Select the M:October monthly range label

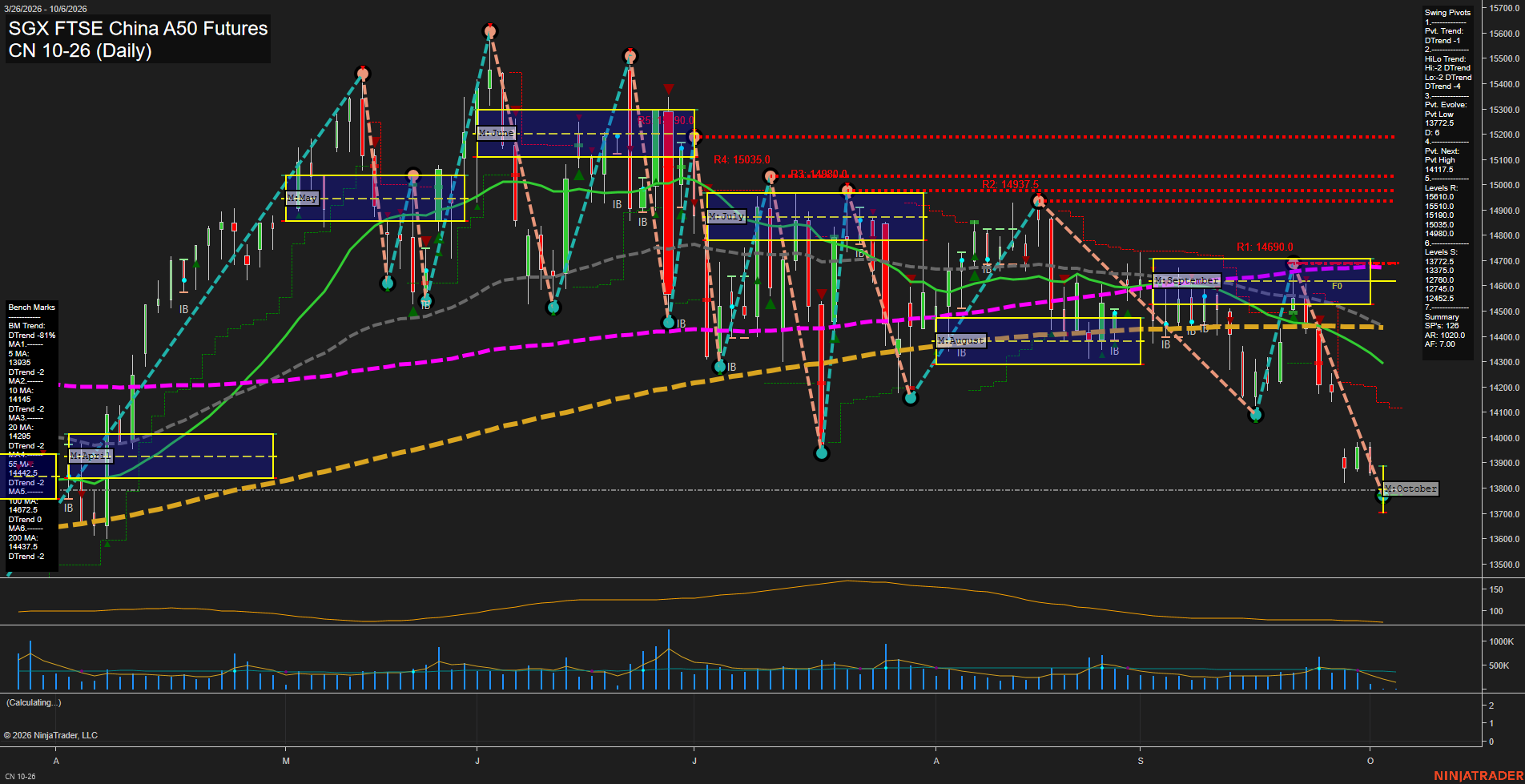(1411, 488)
